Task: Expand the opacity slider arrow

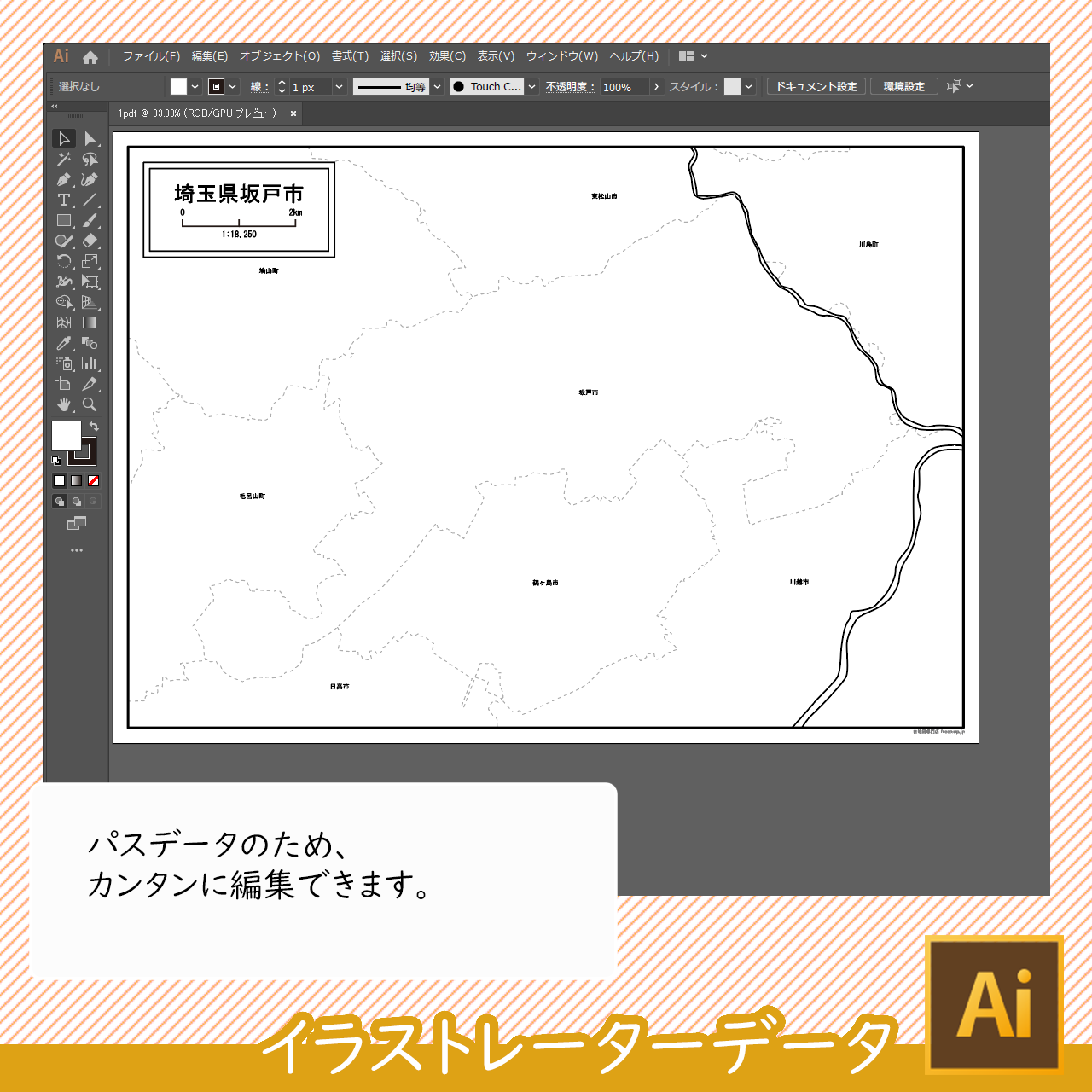Action: click(656, 86)
